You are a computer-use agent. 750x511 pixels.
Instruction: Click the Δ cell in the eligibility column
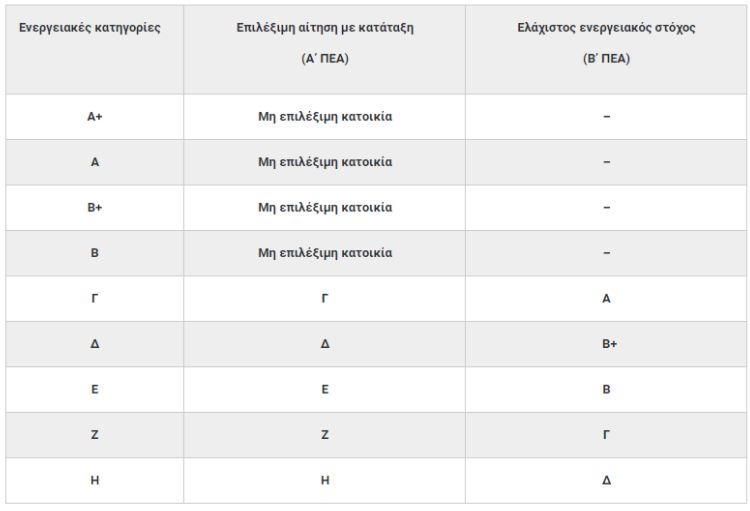pyautogui.click(x=325, y=344)
